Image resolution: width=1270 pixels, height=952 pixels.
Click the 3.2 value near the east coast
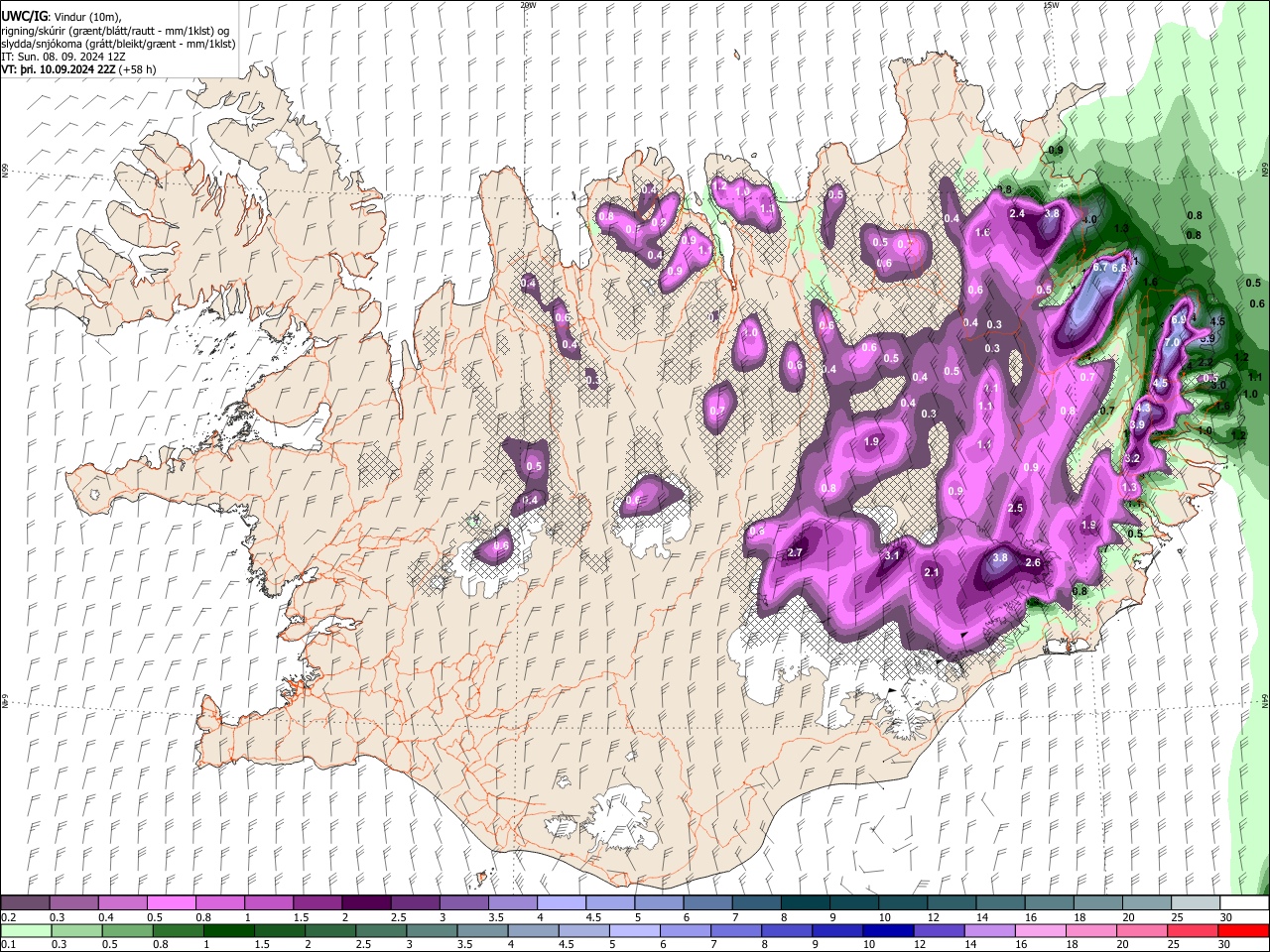click(1132, 459)
